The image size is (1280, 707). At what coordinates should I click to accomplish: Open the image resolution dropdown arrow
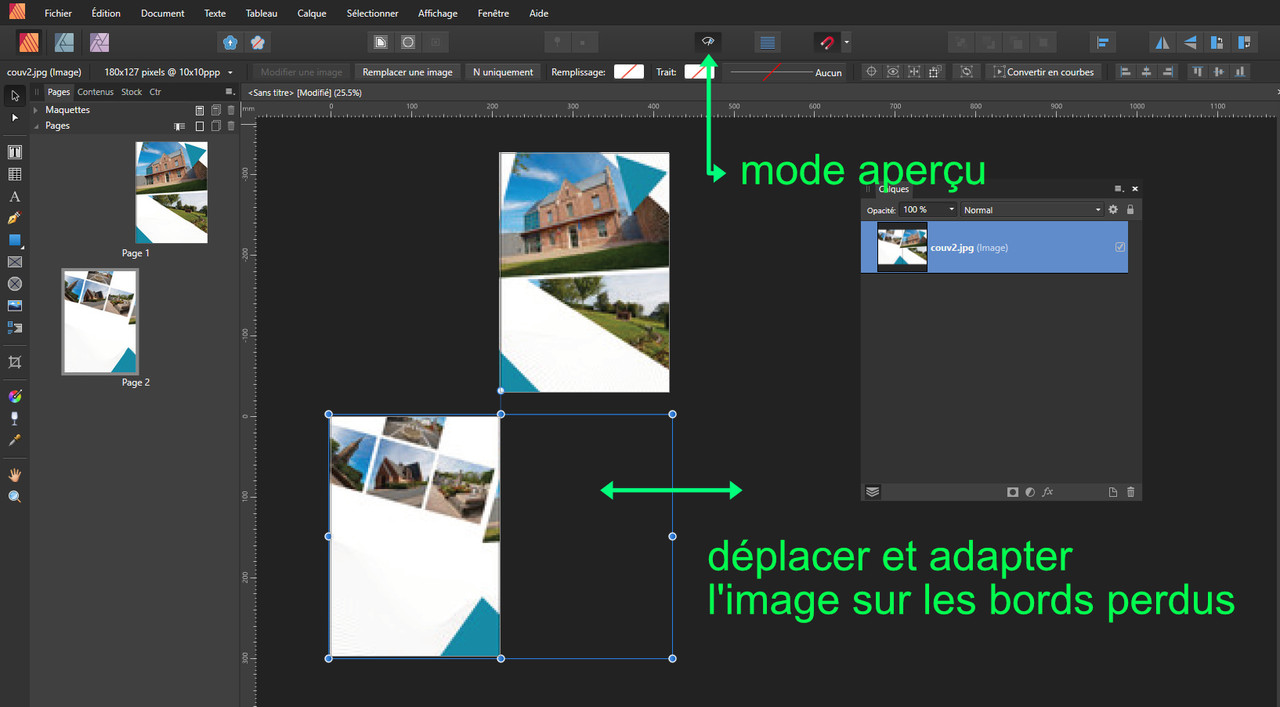[230, 73]
